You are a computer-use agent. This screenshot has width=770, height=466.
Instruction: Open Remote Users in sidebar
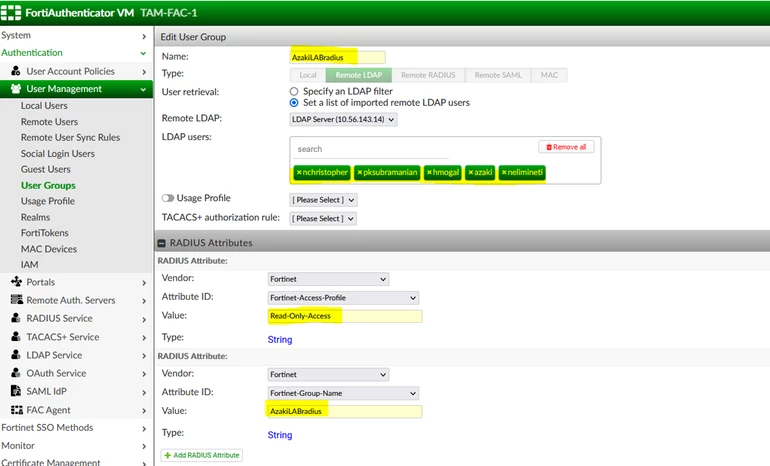coord(49,122)
